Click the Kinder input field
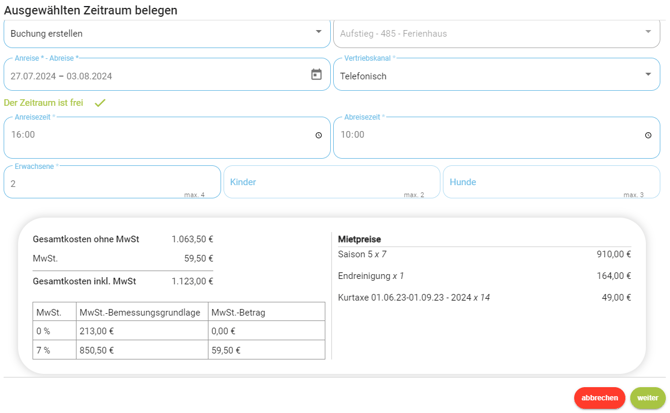This screenshot has height=413, width=670. [320, 183]
